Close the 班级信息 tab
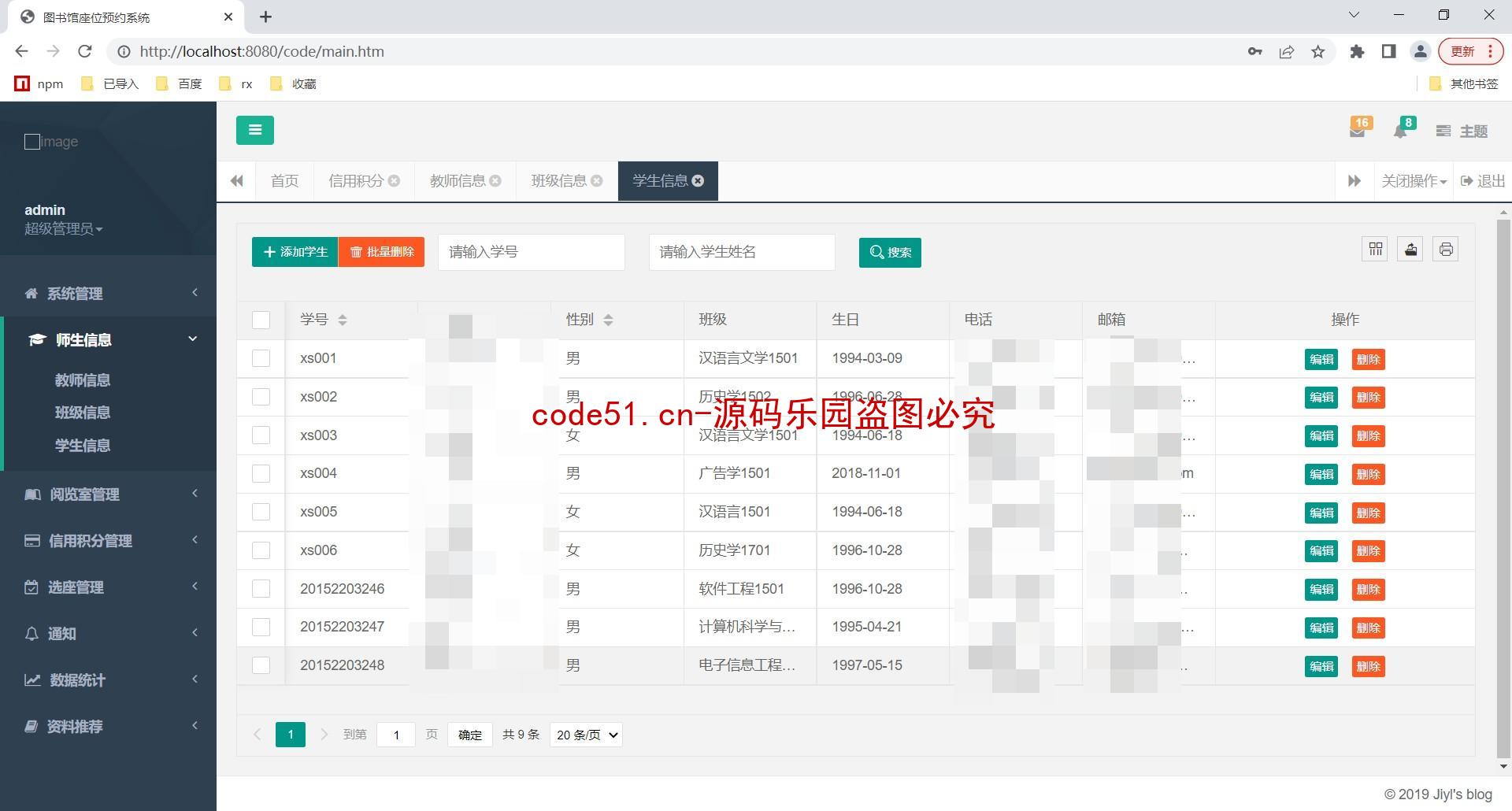This screenshot has width=1512, height=811. (597, 181)
